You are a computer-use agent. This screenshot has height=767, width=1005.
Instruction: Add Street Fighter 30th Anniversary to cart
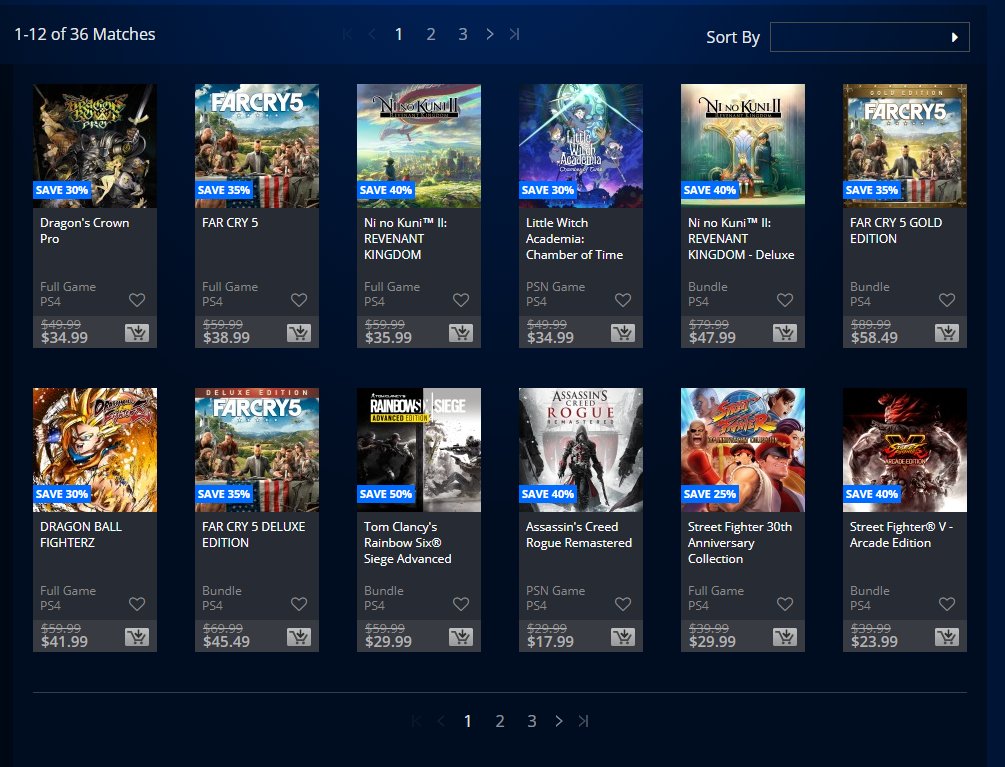[785, 636]
